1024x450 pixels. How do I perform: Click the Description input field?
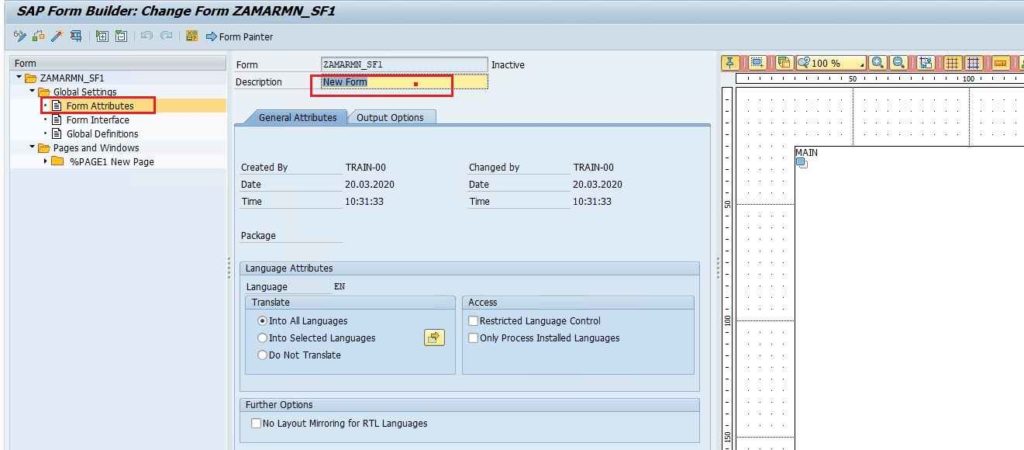click(404, 82)
